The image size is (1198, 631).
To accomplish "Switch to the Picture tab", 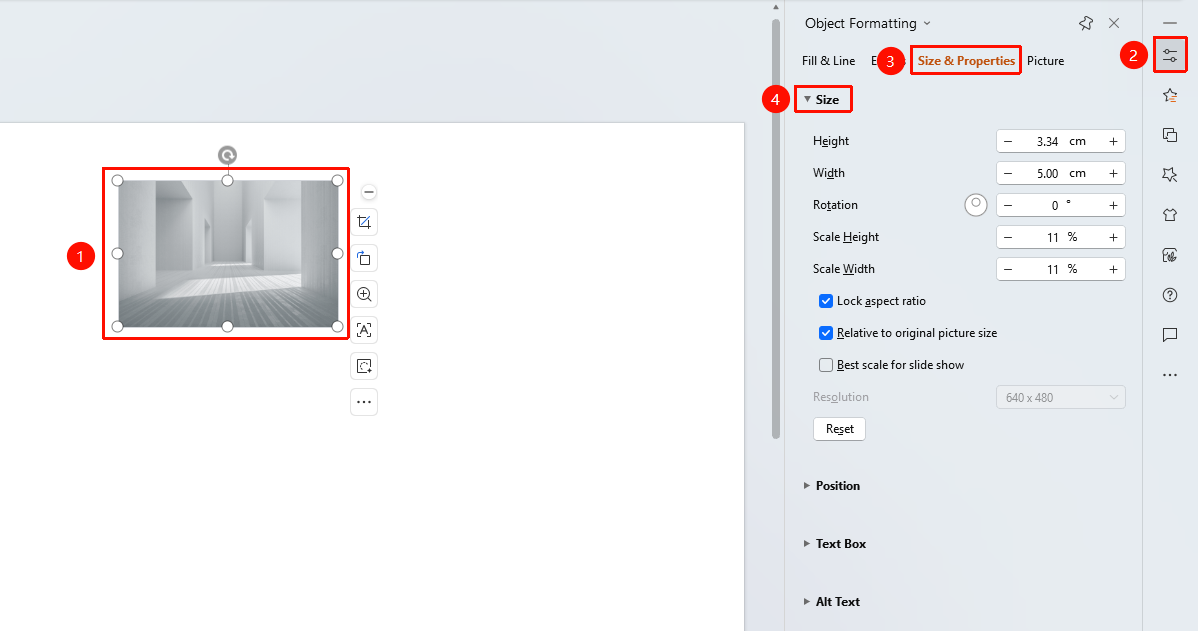I will pos(1045,61).
